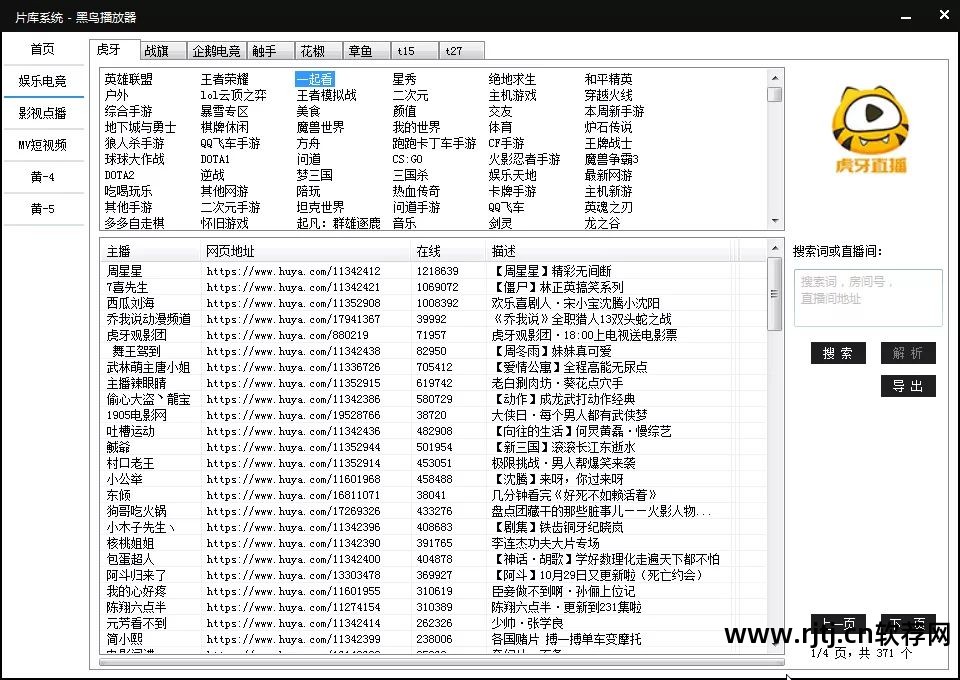The width and height of the screenshot is (960, 680).
Task: Select the 吐槽运动 streamer row
Action: [434, 432]
